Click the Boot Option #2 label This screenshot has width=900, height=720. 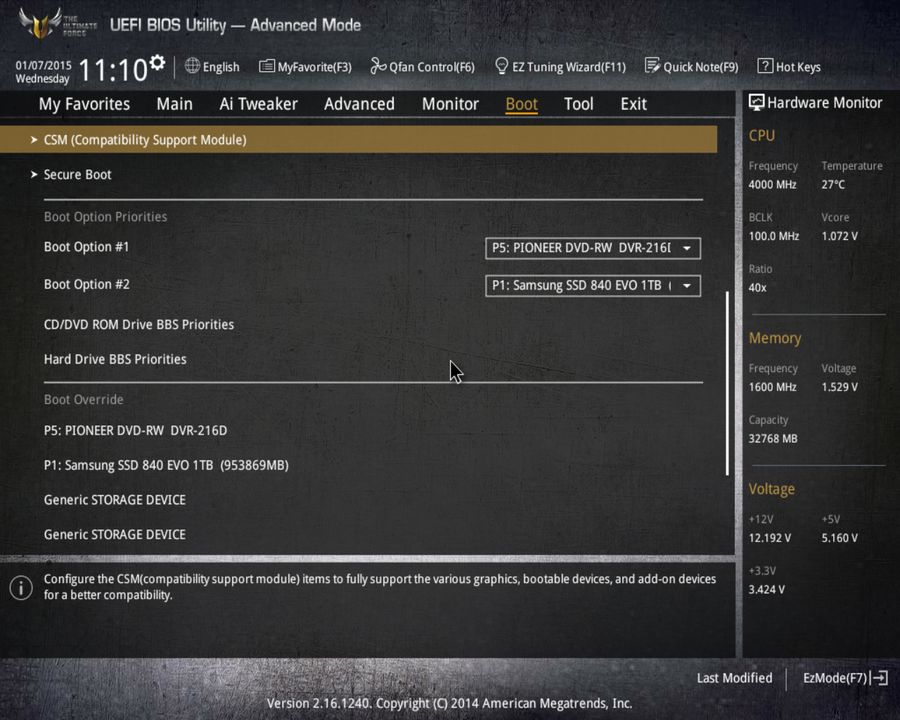87,284
